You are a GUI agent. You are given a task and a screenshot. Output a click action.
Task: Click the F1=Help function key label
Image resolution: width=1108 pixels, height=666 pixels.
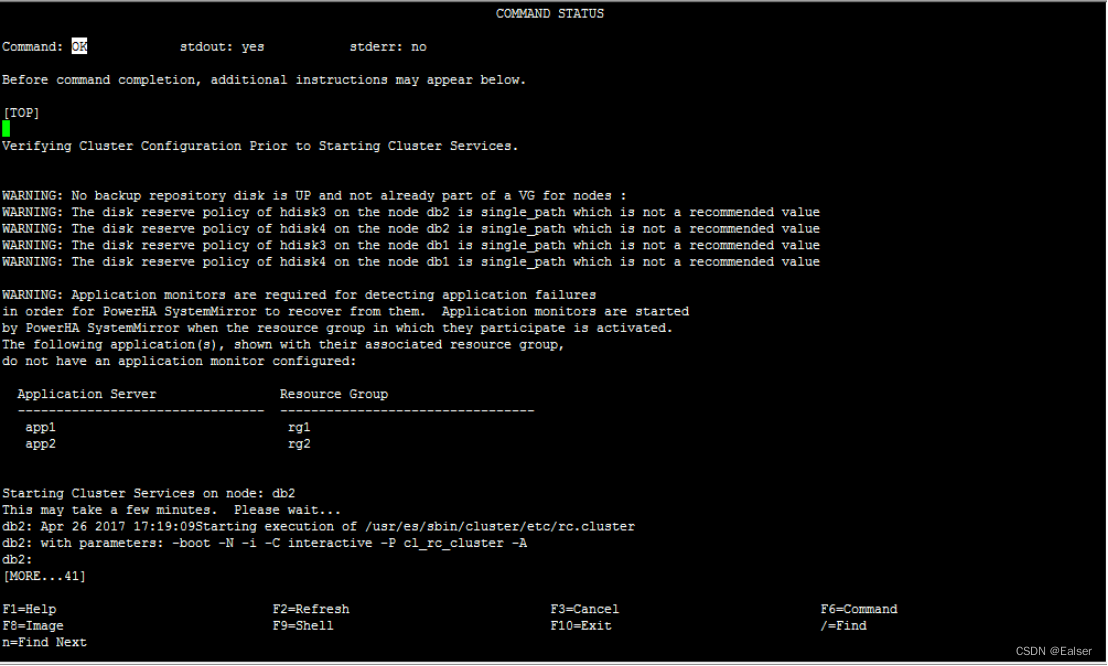click(30, 608)
